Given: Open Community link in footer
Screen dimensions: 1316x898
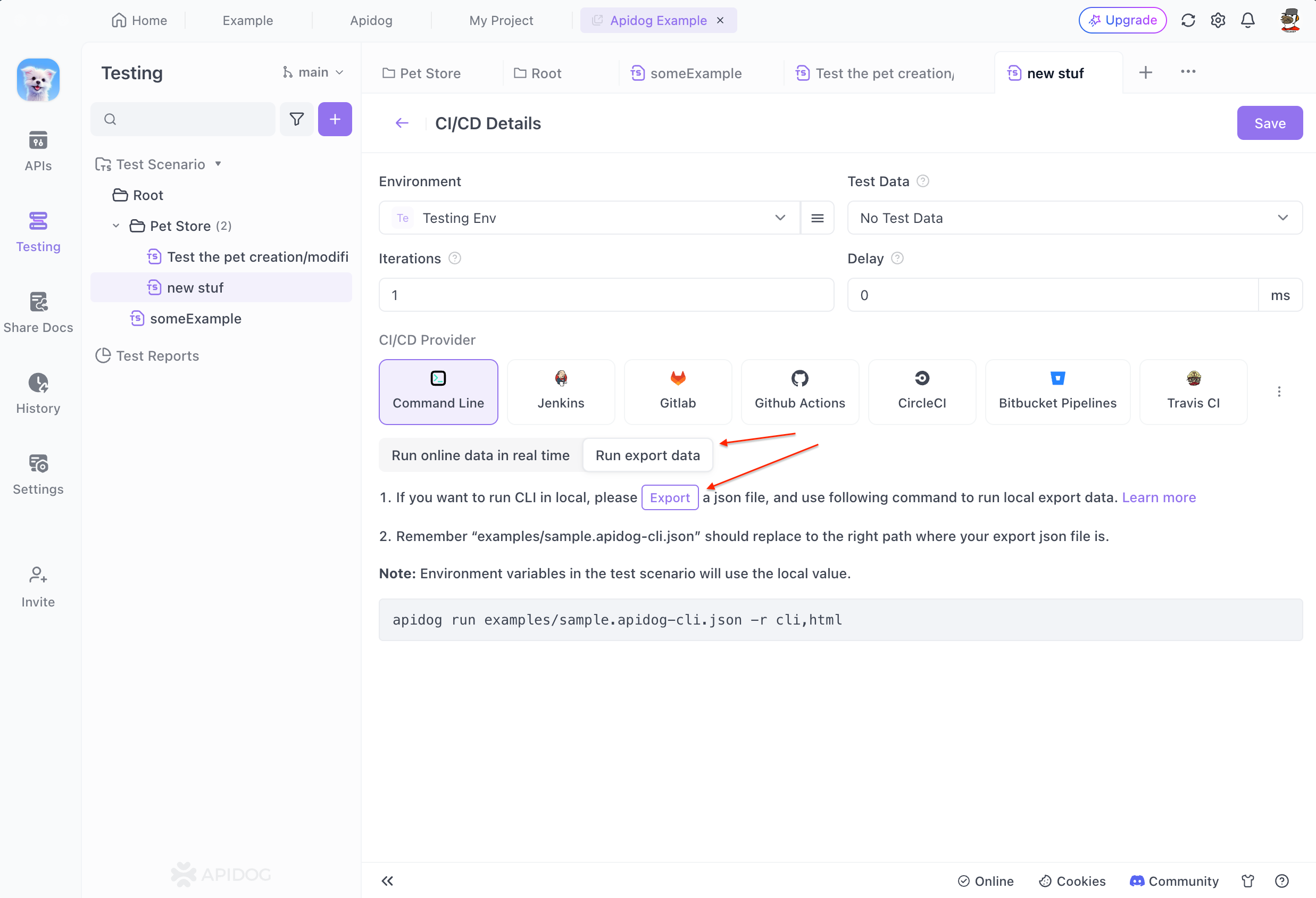Looking at the screenshot, I should (x=1174, y=880).
